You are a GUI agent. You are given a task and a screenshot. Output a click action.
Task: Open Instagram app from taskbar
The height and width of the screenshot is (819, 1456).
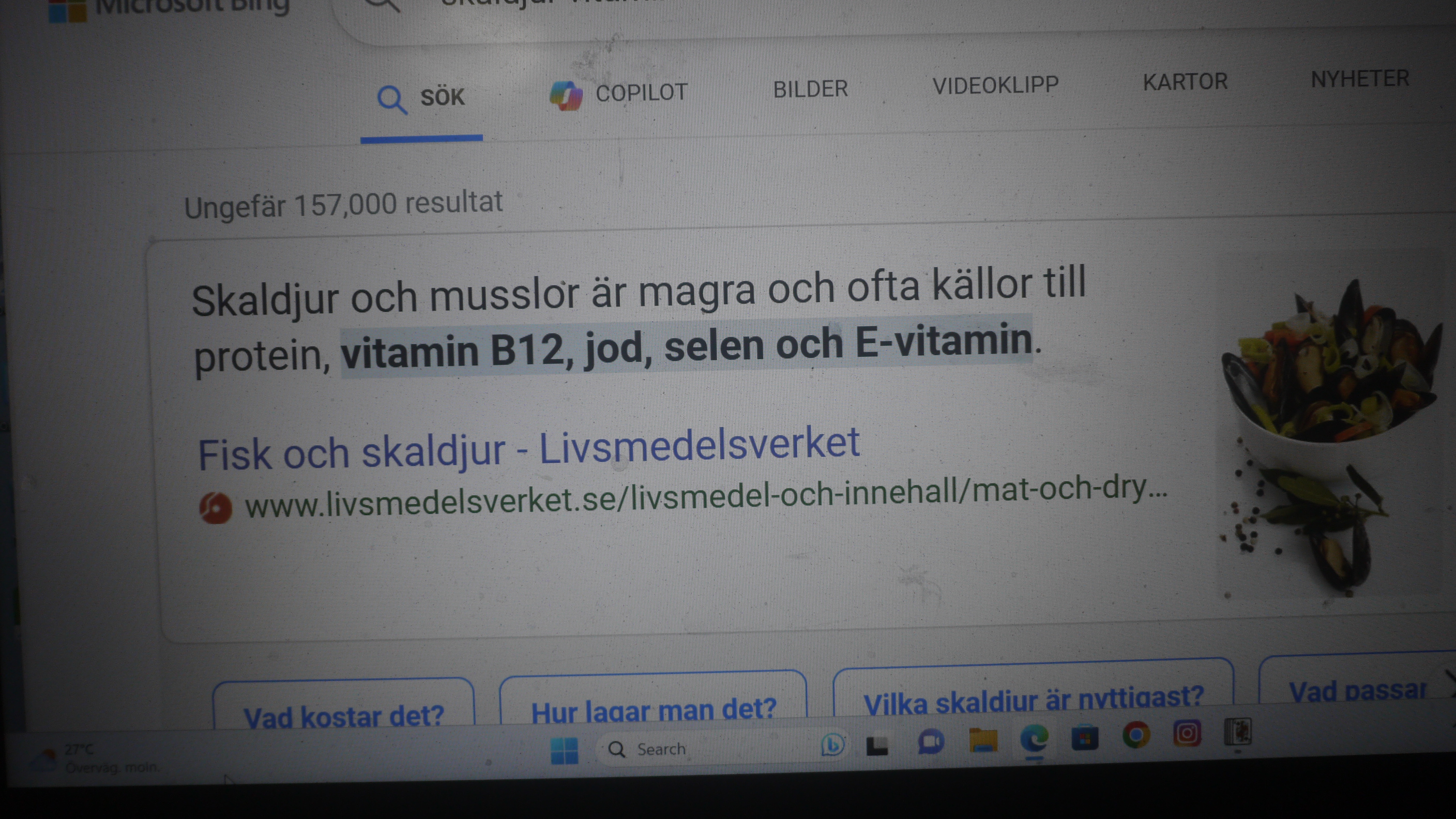1187,733
